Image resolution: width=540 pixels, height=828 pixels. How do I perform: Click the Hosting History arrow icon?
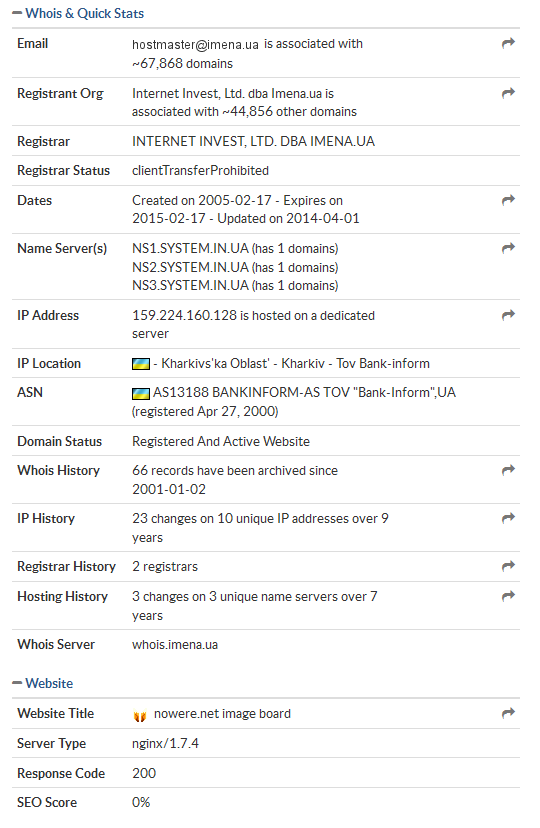508,596
